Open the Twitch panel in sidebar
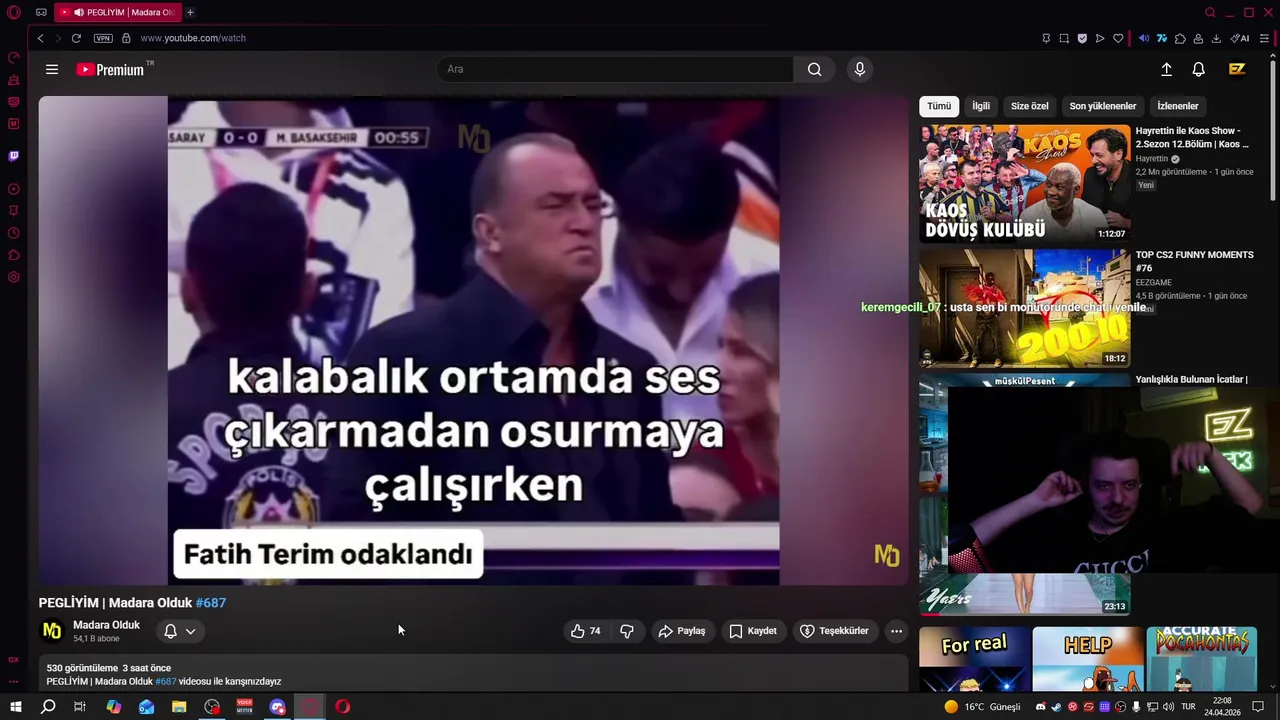Viewport: 1280px width, 720px height. [14, 156]
